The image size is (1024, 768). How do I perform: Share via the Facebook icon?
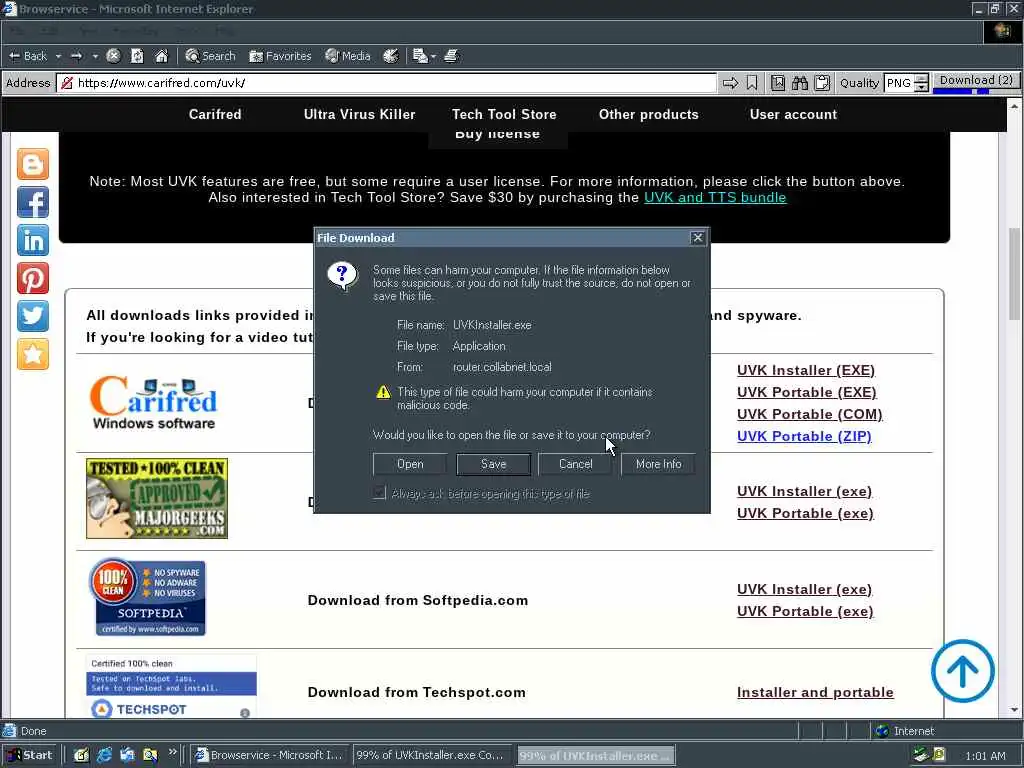[33, 202]
